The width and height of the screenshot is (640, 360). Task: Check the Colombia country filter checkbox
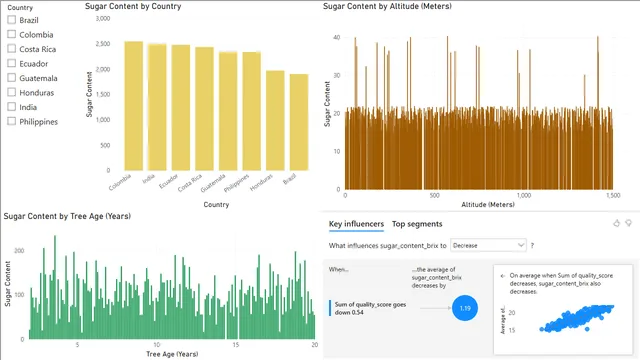11,34
